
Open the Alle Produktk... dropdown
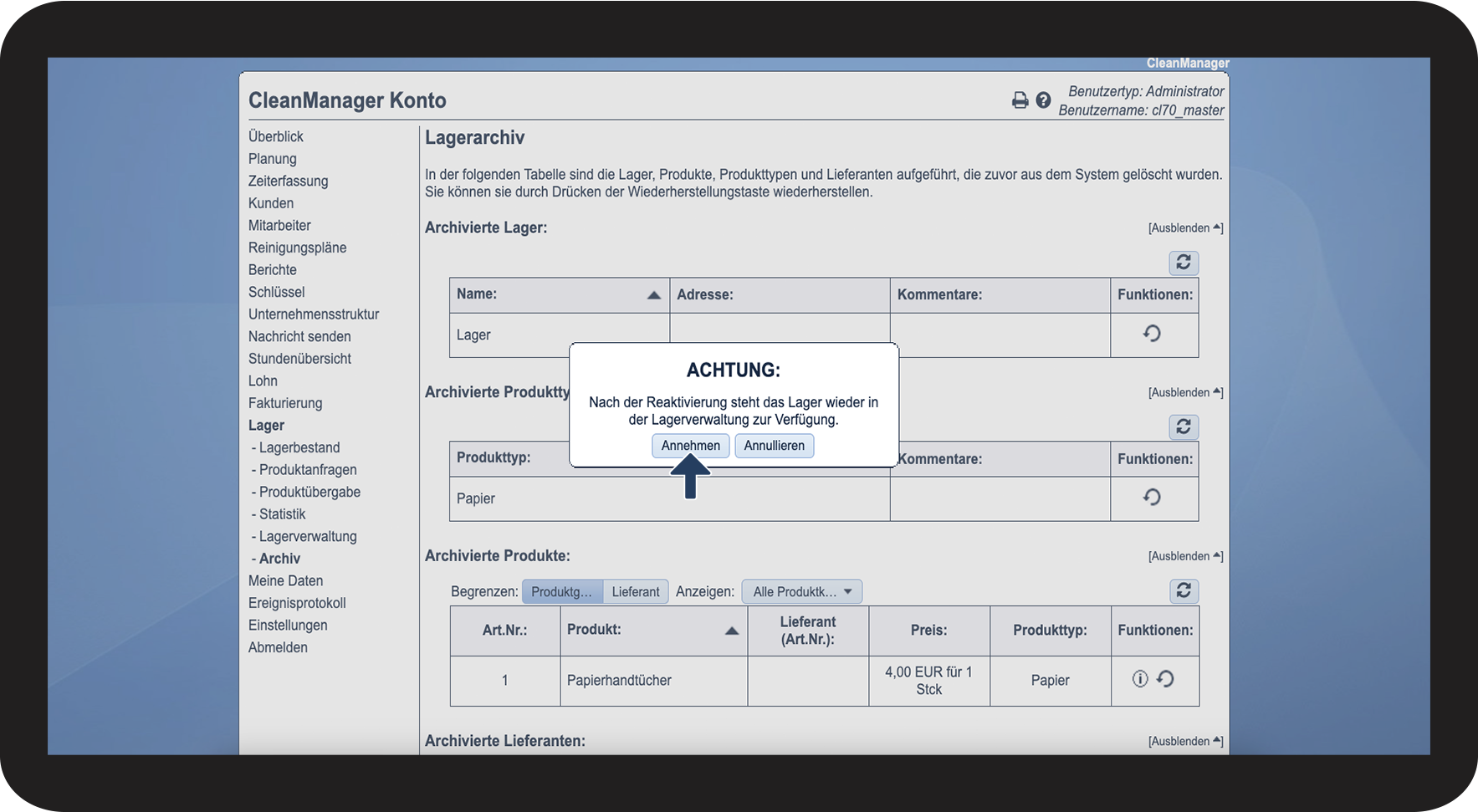(801, 592)
